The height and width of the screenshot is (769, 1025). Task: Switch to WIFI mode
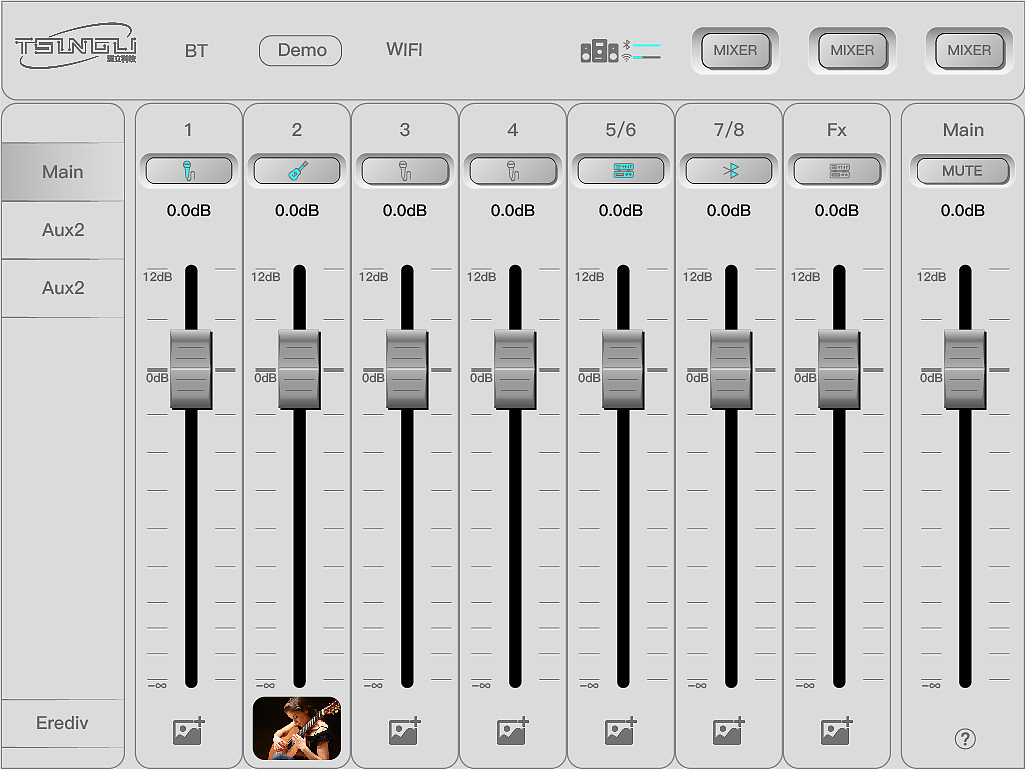tap(404, 50)
